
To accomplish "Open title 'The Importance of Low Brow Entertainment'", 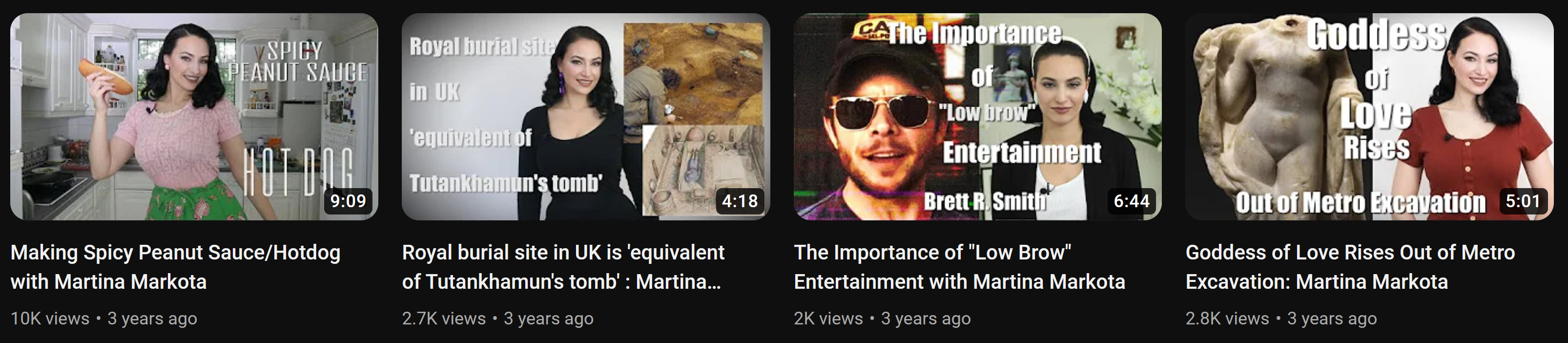I will tap(959, 267).
